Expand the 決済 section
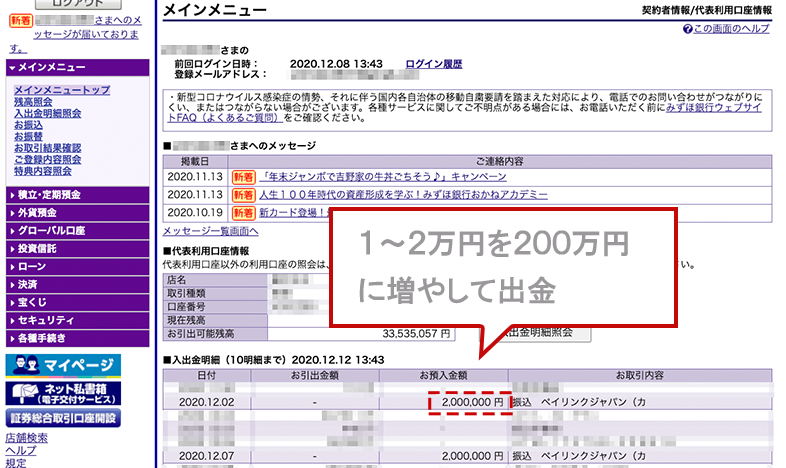Image resolution: width=786 pixels, height=468 pixels. pyautogui.click(x=78, y=285)
